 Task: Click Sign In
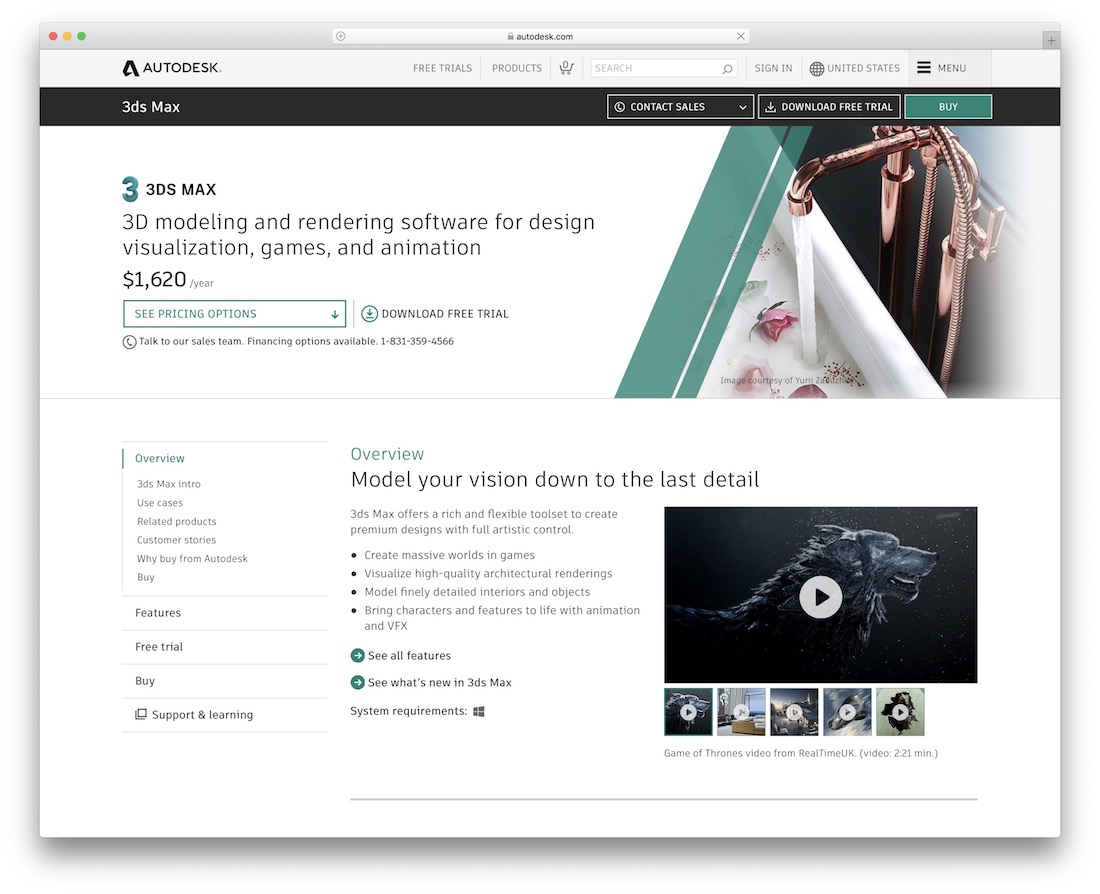773,68
